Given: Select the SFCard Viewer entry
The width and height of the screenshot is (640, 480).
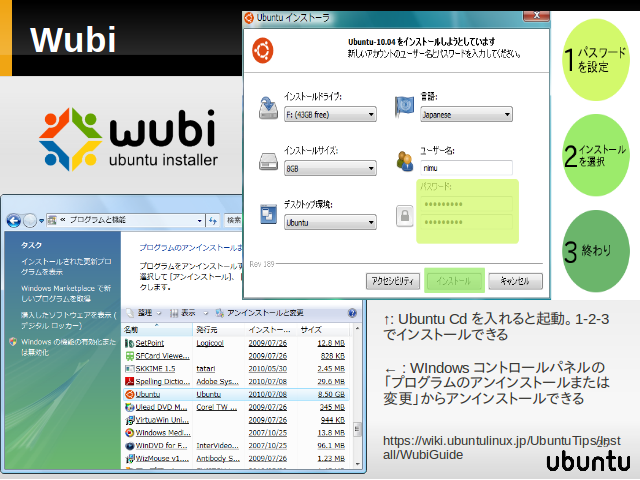Looking at the screenshot, I should (236, 356).
